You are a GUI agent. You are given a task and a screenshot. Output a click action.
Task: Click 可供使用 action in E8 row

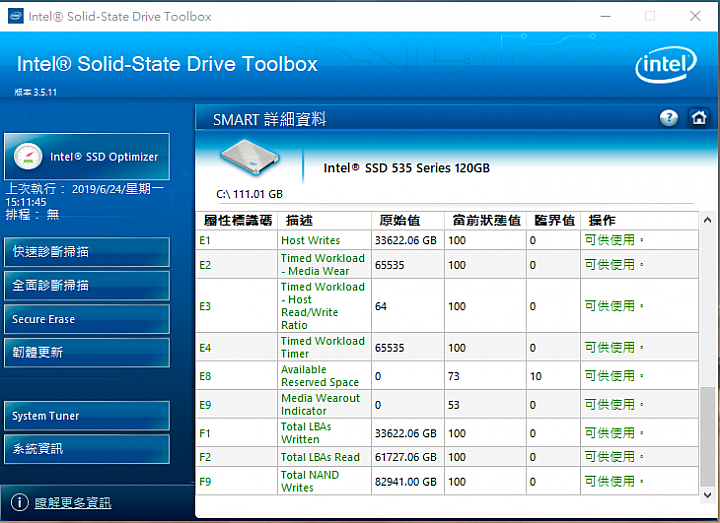point(613,376)
